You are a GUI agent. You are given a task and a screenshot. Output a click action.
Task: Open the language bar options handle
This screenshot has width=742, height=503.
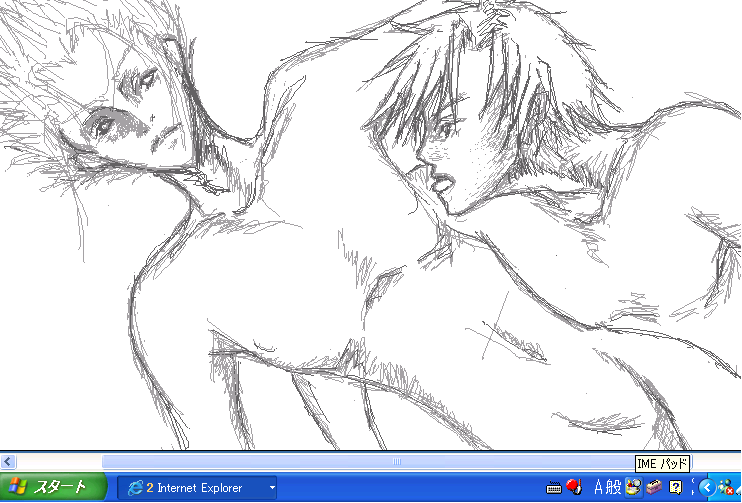coord(692,488)
